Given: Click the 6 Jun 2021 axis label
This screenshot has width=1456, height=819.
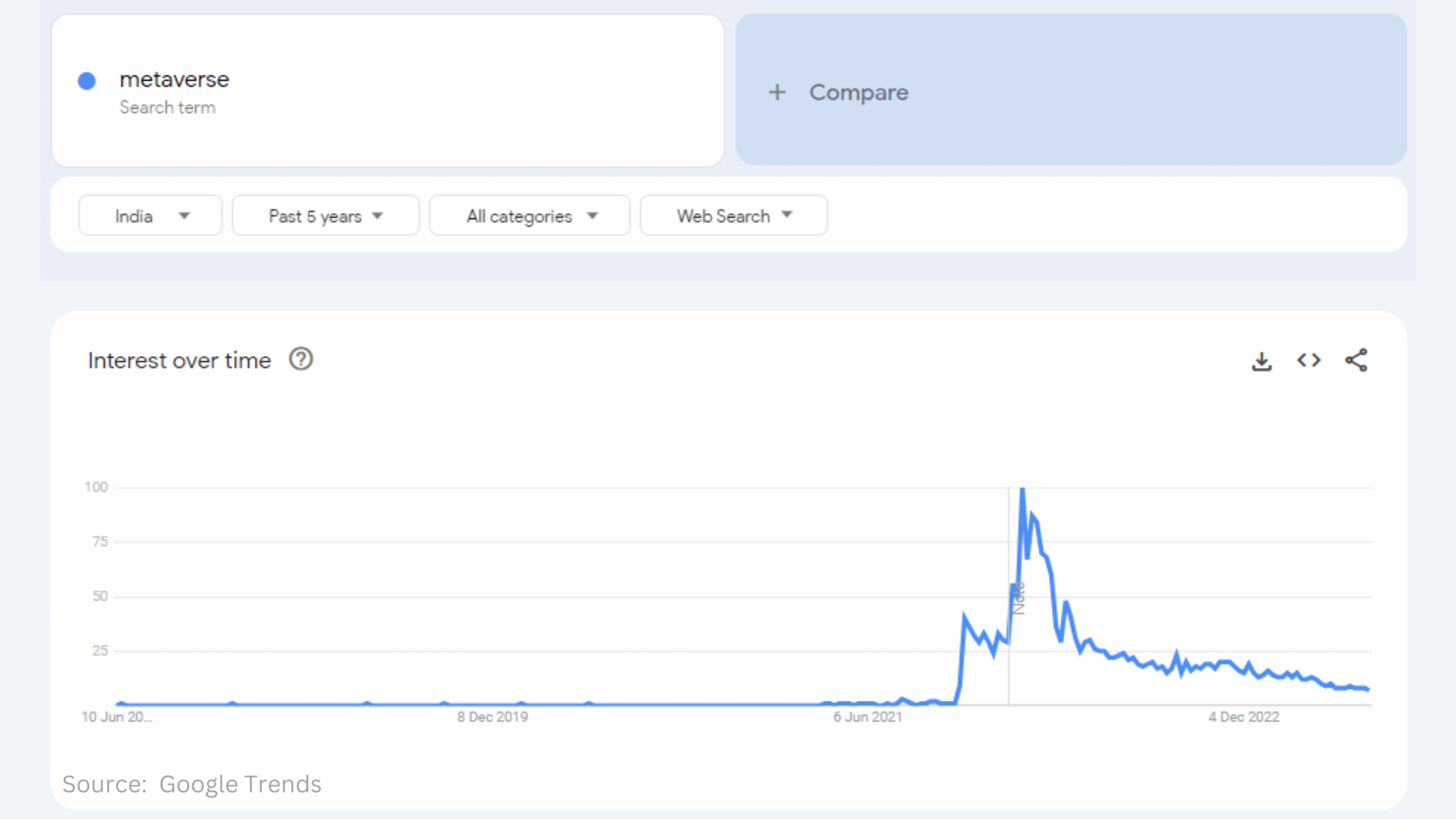Looking at the screenshot, I should [868, 717].
